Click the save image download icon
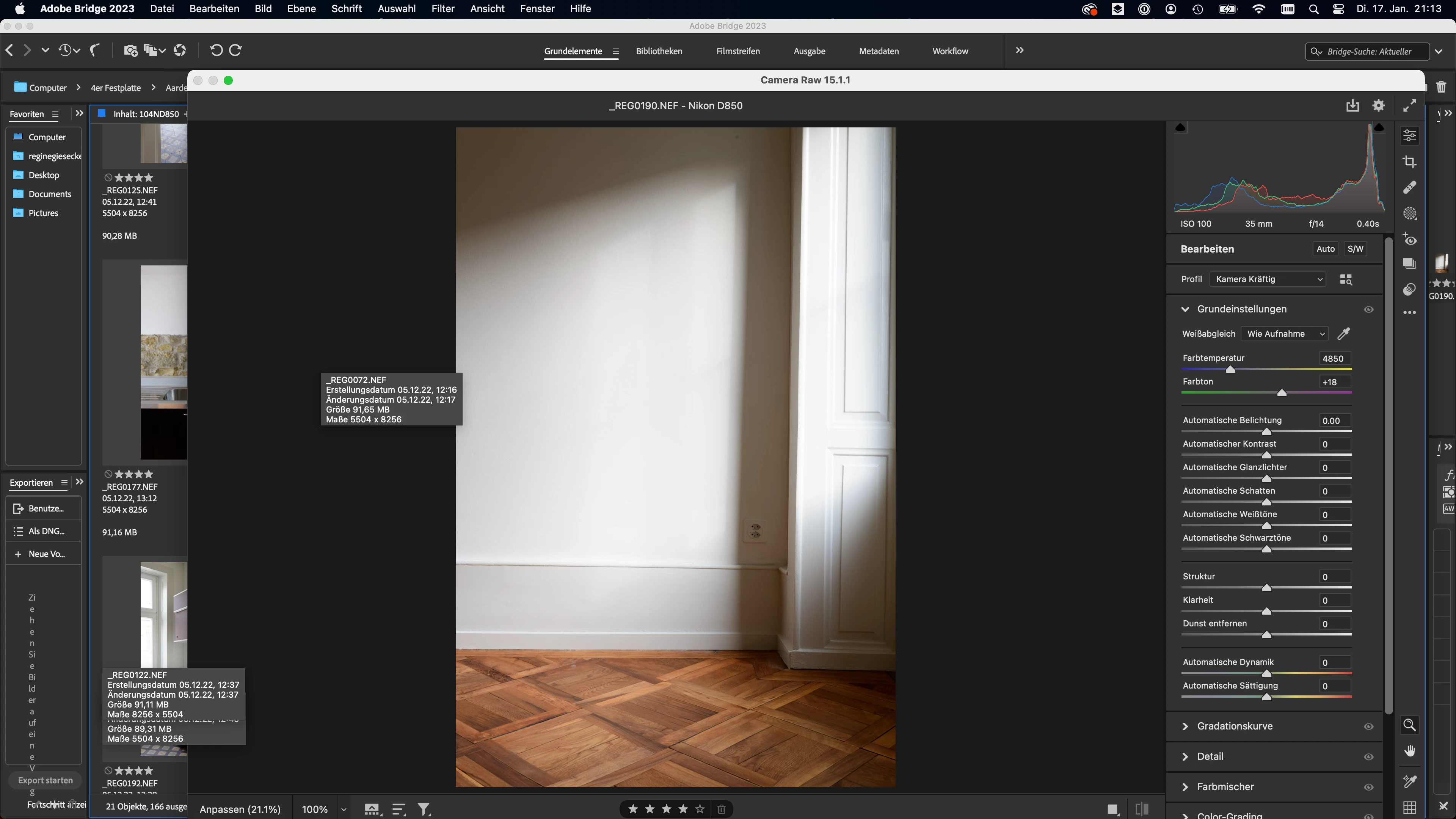This screenshot has height=819, width=1456. pos(1352,106)
